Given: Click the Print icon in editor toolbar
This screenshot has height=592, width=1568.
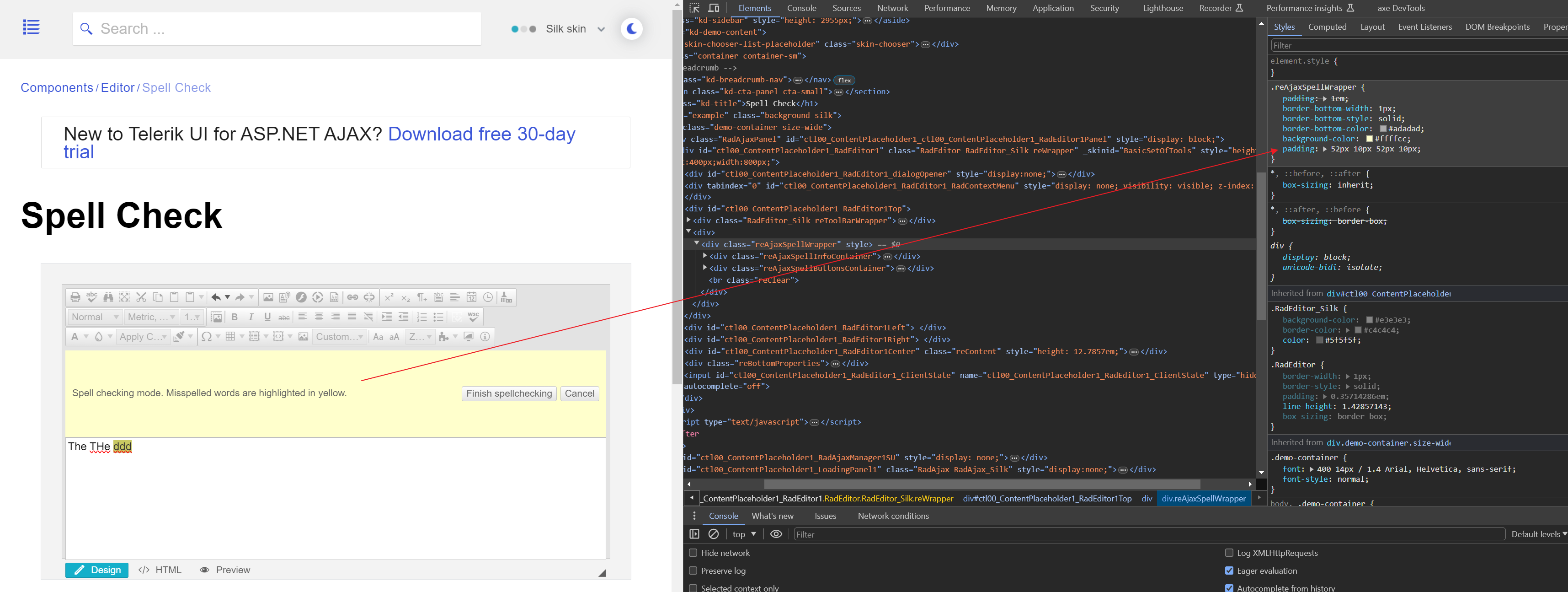Looking at the screenshot, I should pos(75,297).
